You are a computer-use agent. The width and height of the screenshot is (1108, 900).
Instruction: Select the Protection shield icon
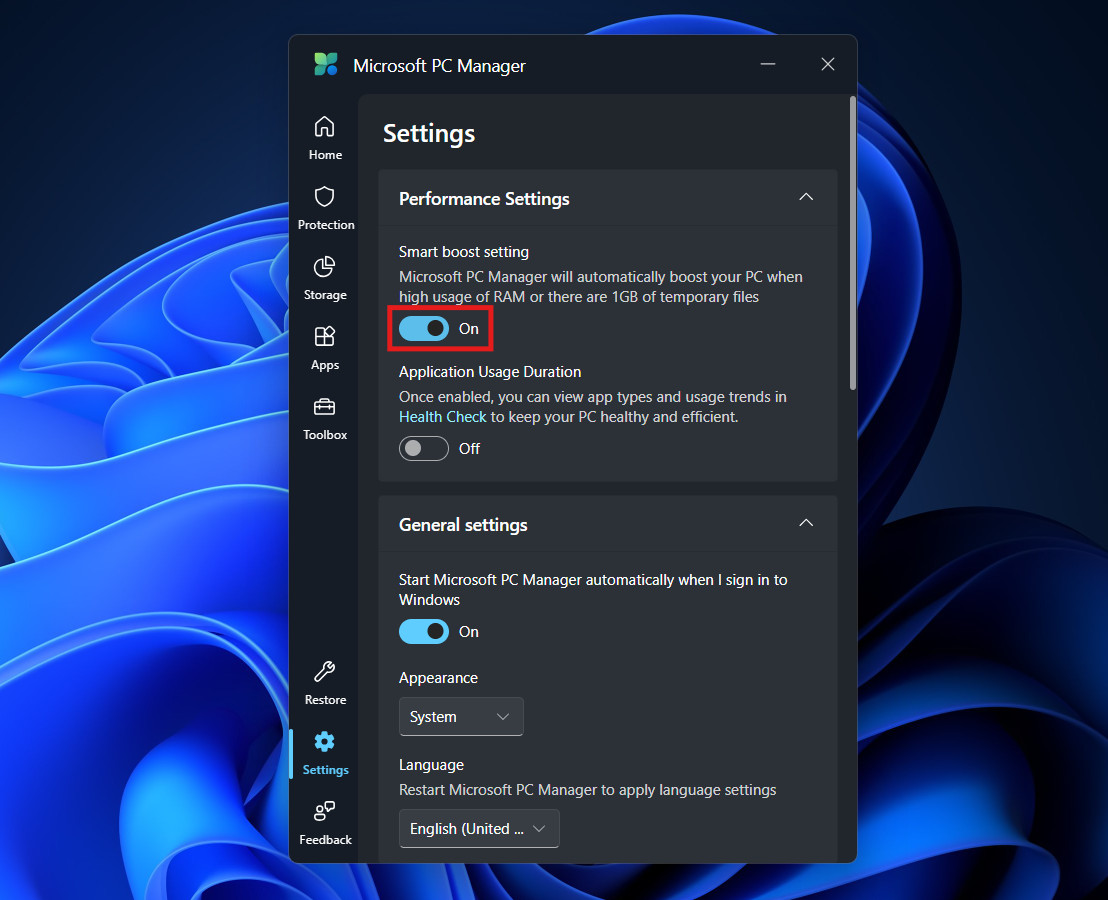(x=325, y=198)
